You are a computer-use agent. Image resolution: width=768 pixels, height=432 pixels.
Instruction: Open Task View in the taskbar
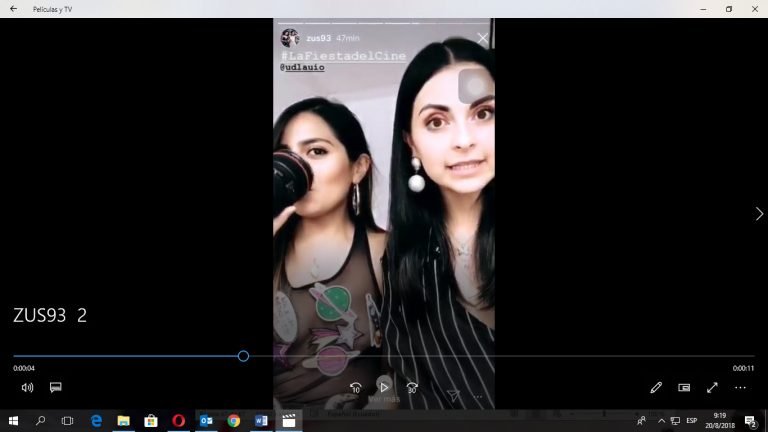coord(68,421)
